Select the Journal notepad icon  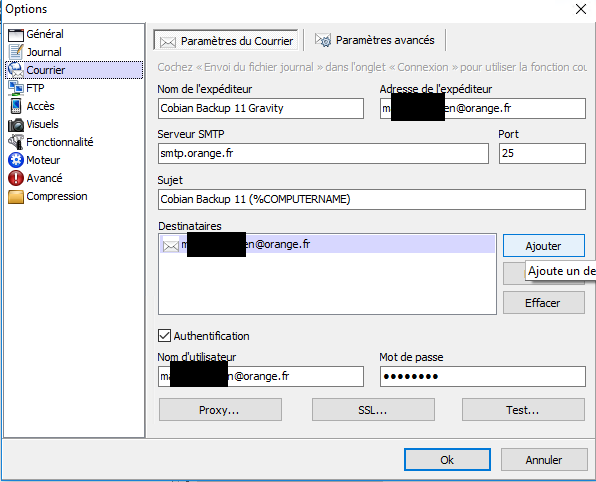click(16, 52)
